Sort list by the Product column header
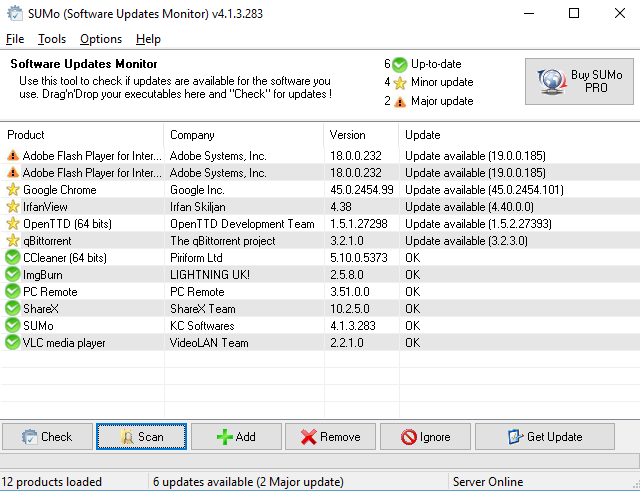This screenshot has width=640, height=491. (x=82, y=135)
